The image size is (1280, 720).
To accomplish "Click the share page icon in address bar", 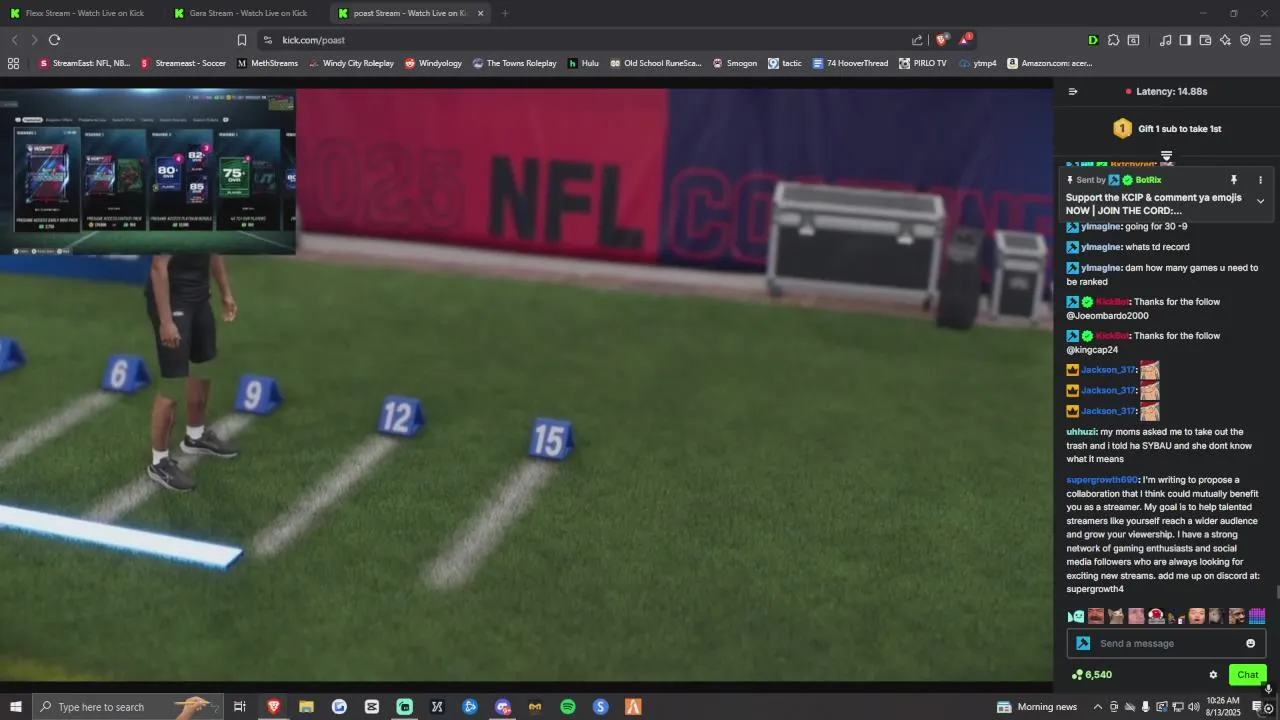I will tap(917, 40).
